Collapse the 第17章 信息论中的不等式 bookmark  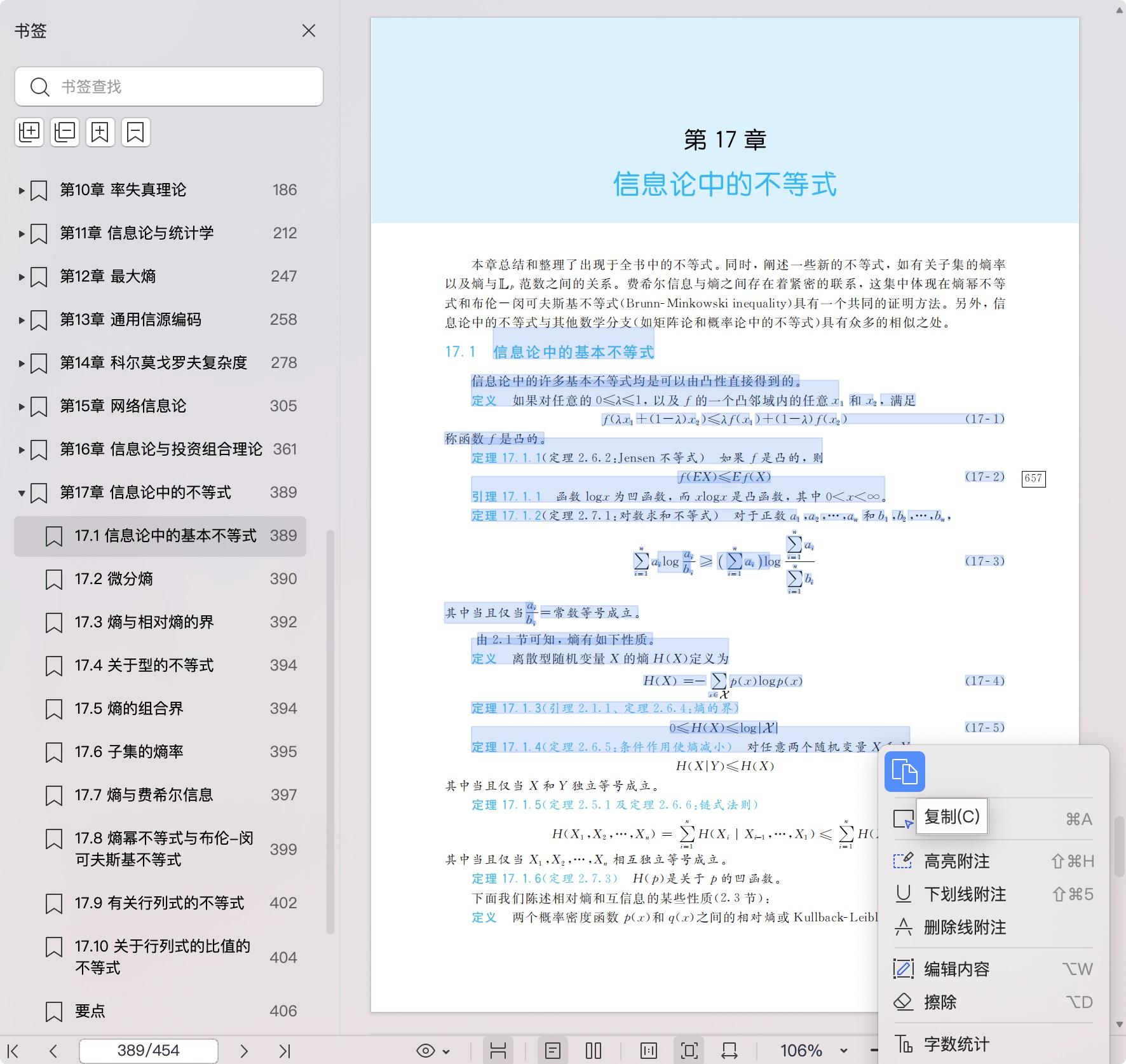tap(21, 492)
